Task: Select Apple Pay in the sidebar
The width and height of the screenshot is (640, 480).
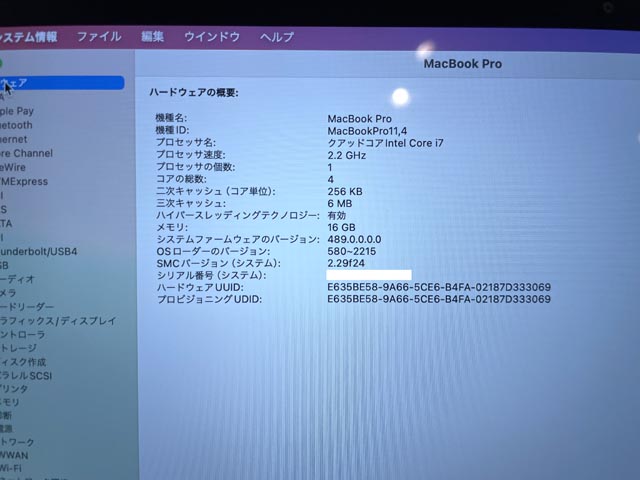Action: [20, 111]
